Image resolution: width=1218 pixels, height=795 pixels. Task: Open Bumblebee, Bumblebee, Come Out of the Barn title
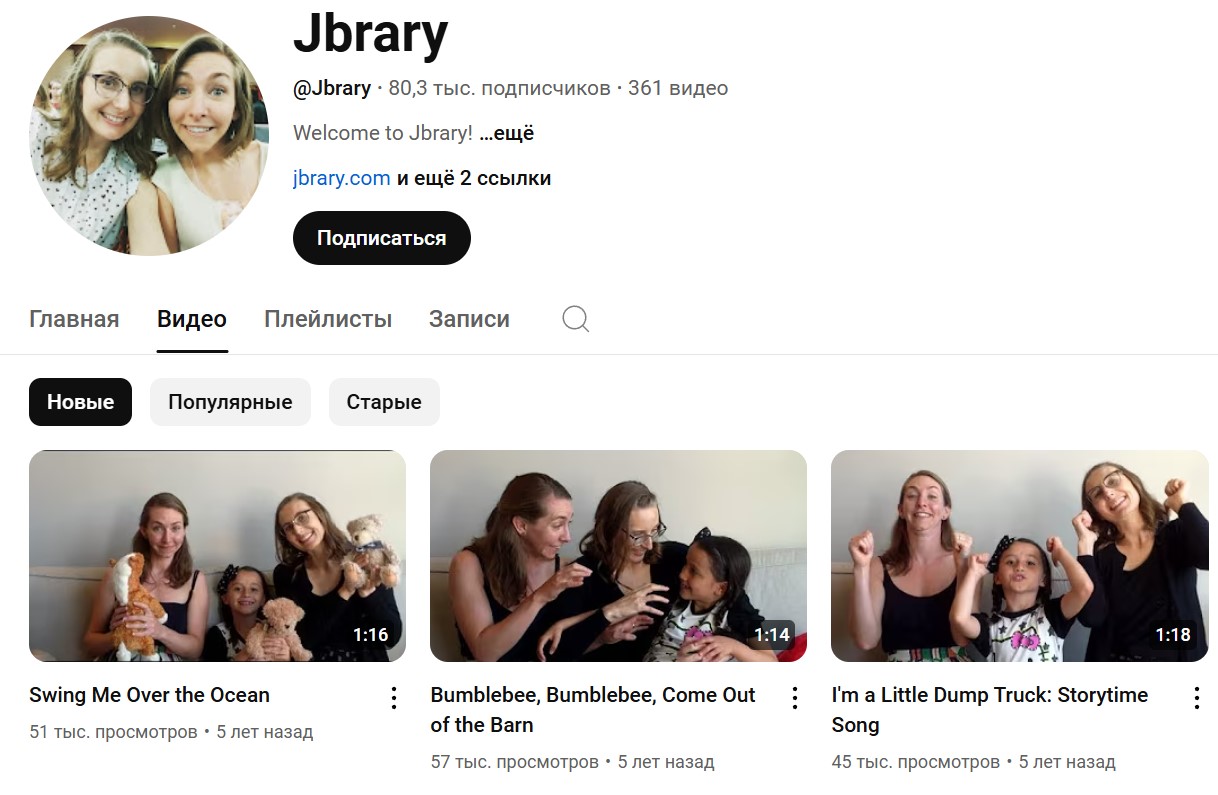pyautogui.click(x=593, y=710)
